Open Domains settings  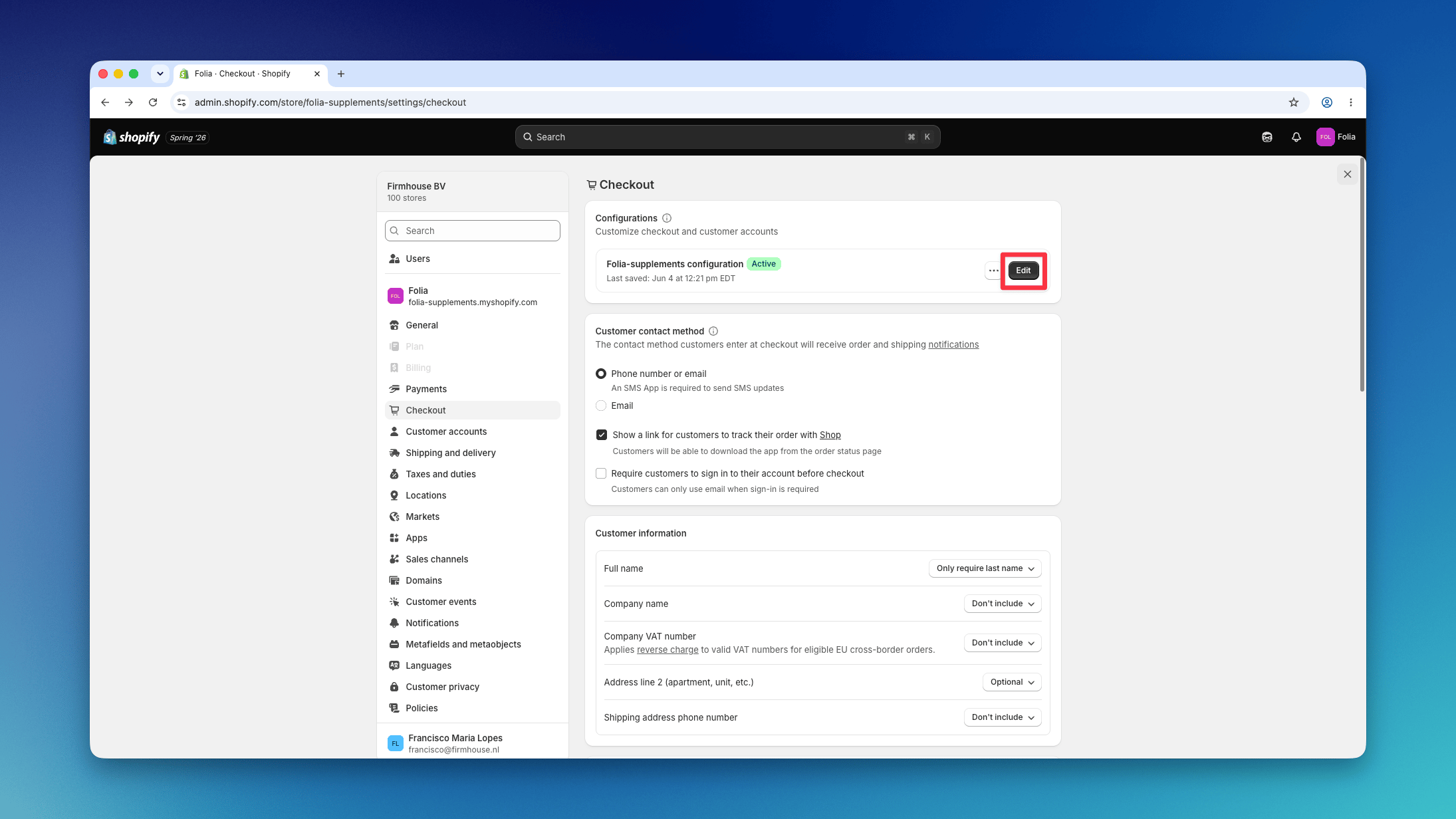point(472,580)
